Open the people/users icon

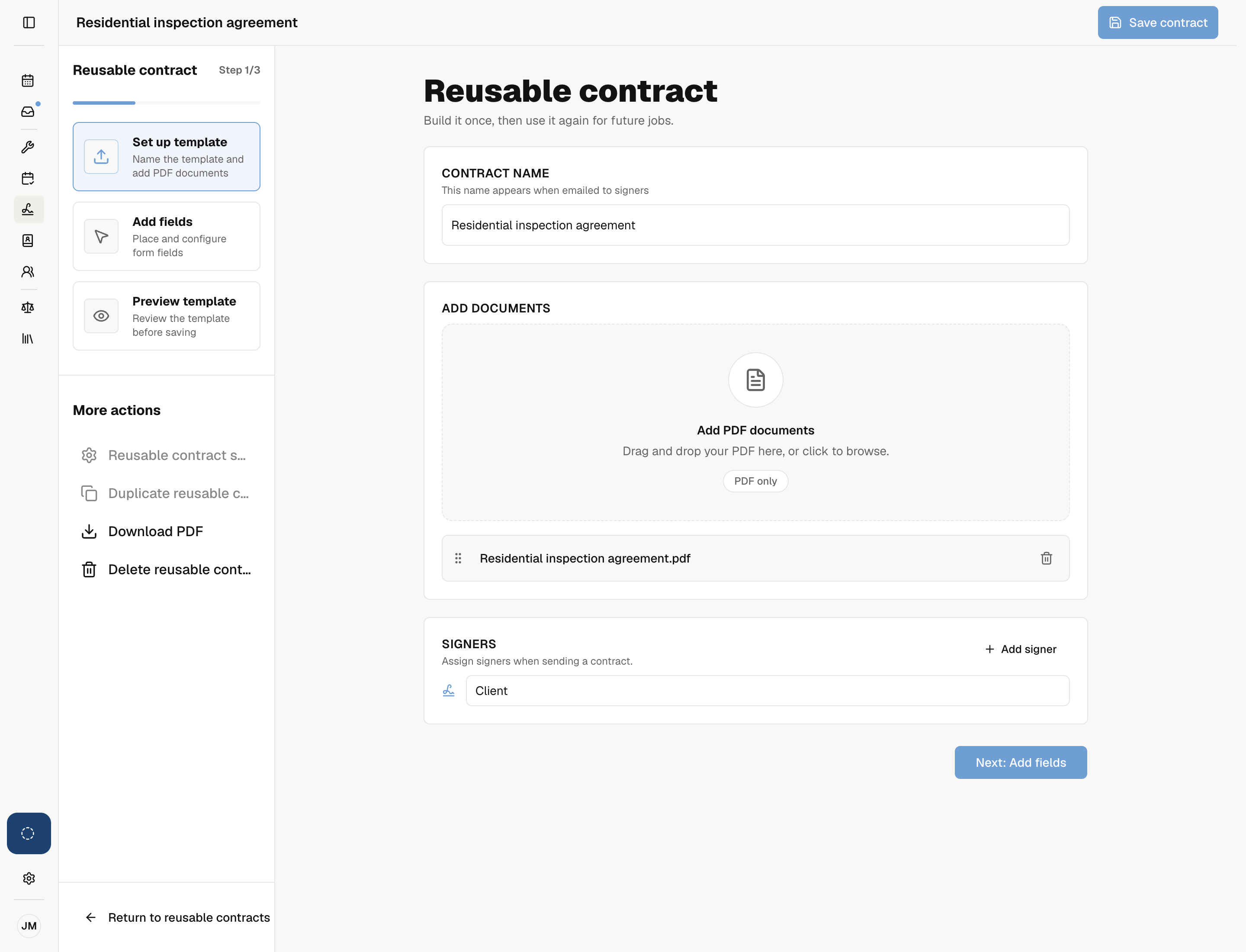pyautogui.click(x=28, y=272)
